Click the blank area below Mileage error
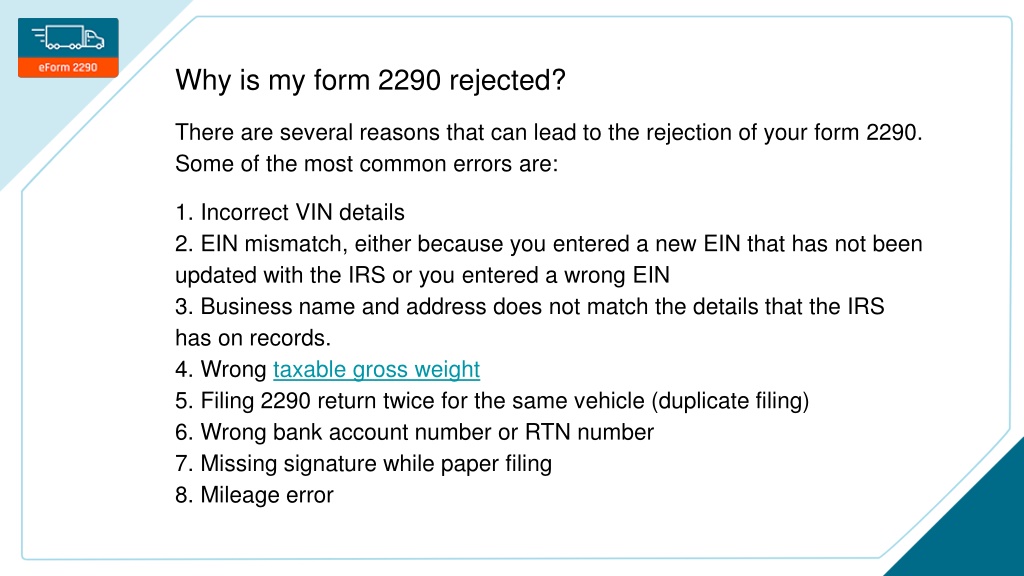Screen dimensions: 1024x576 click(x=457, y=532)
